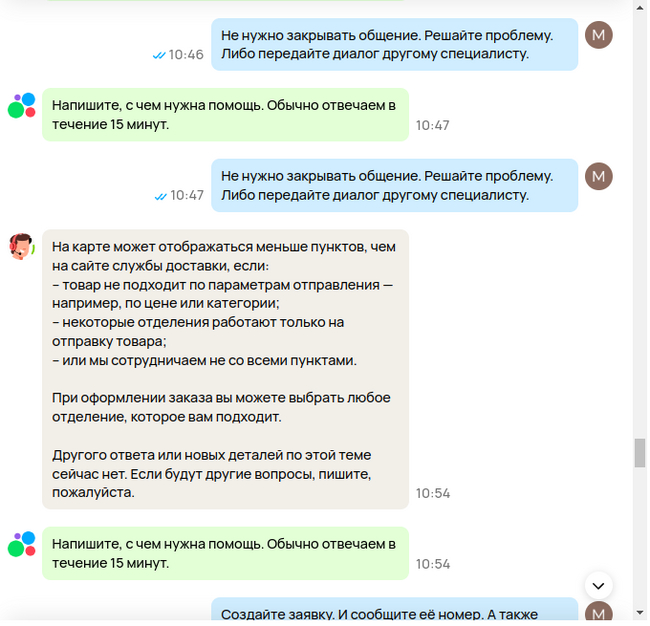This screenshot has width=650, height=626.
Task: Click the green auto-reply bubble at 10:47
Action: [226, 115]
